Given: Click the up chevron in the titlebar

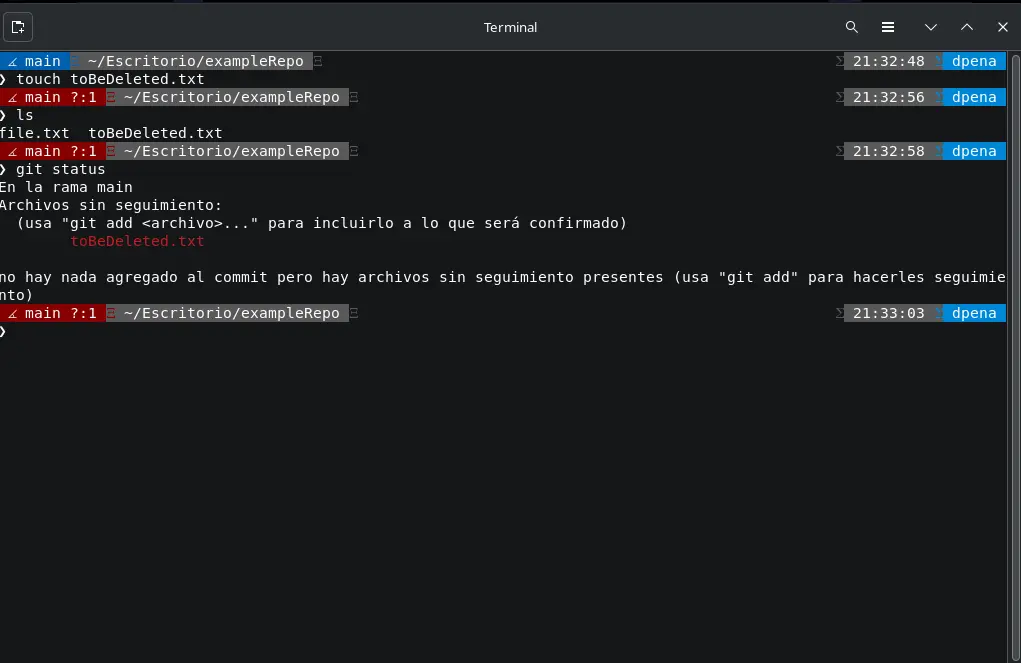Looking at the screenshot, I should pos(966,27).
